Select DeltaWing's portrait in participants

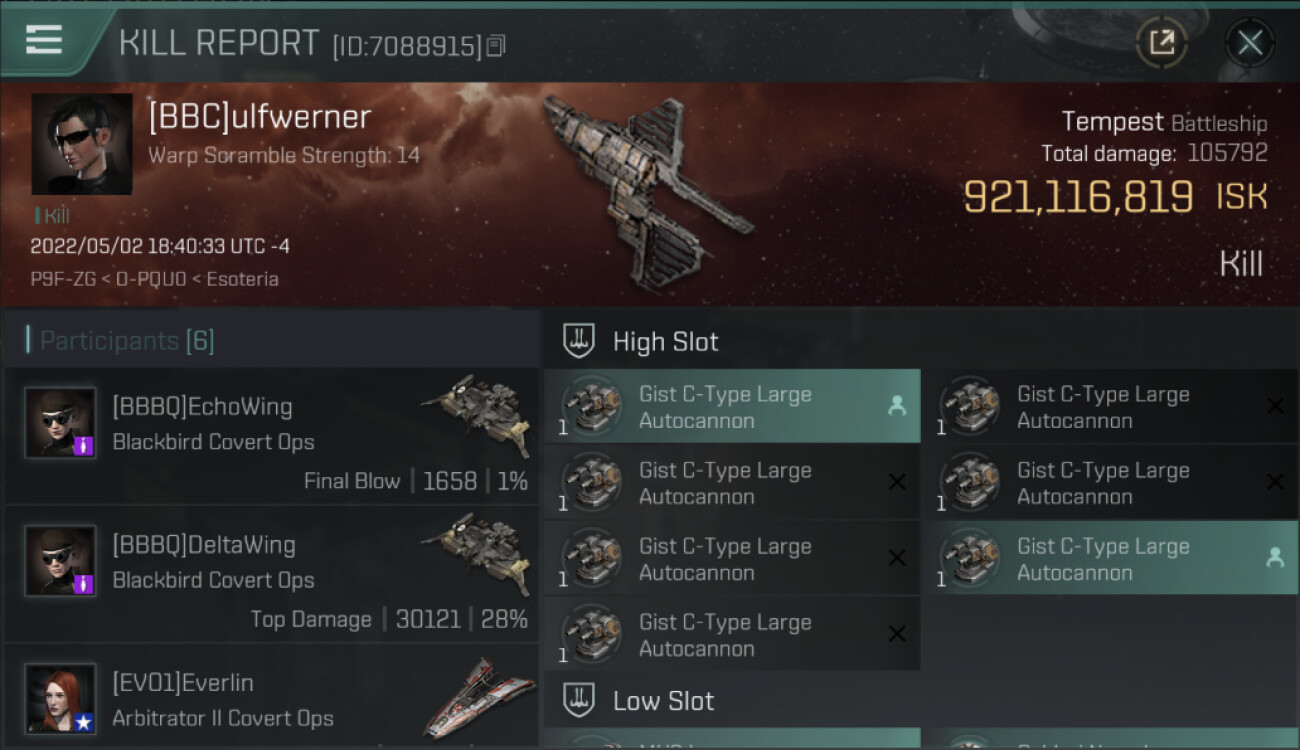[x=60, y=561]
